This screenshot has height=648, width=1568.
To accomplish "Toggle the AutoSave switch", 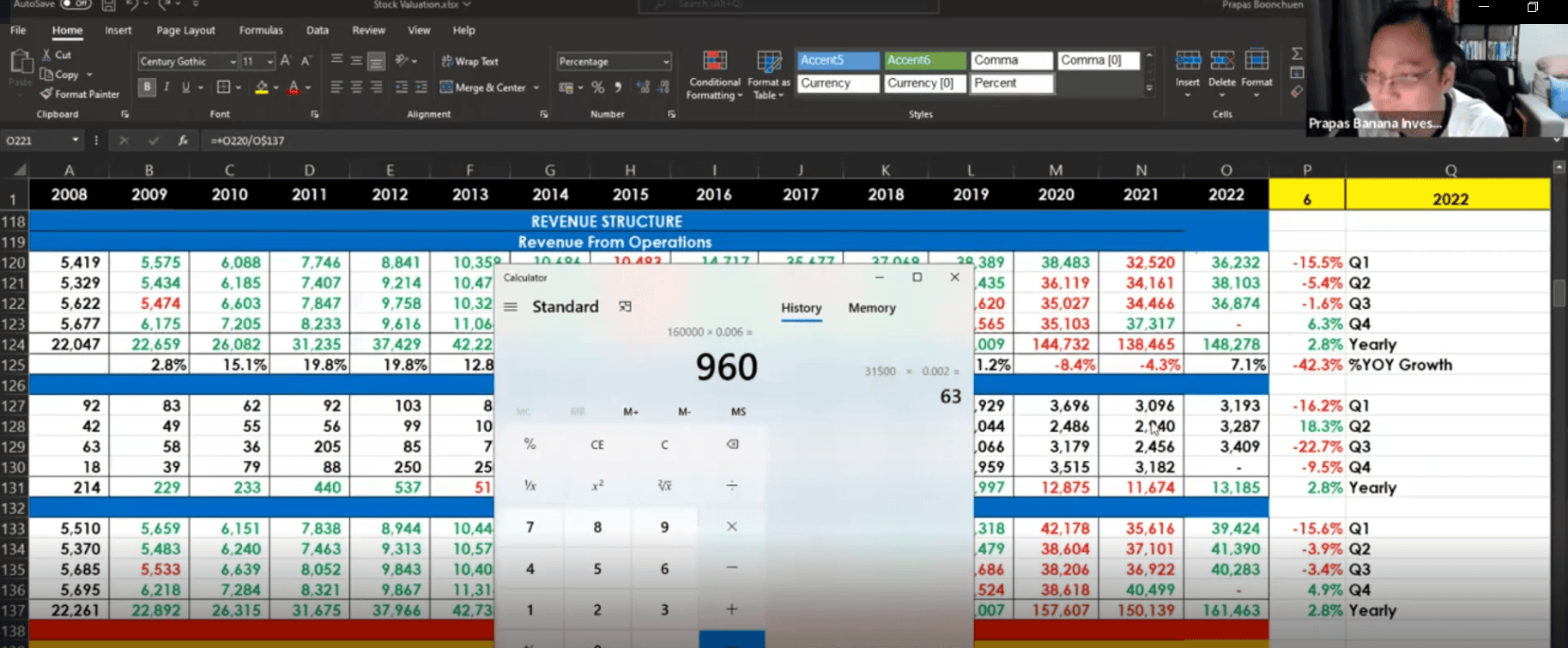I will coord(76,4).
